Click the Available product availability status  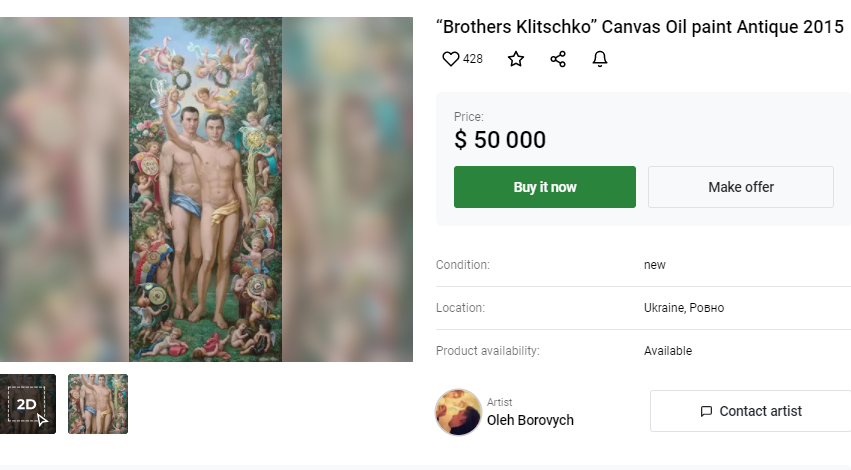point(667,351)
